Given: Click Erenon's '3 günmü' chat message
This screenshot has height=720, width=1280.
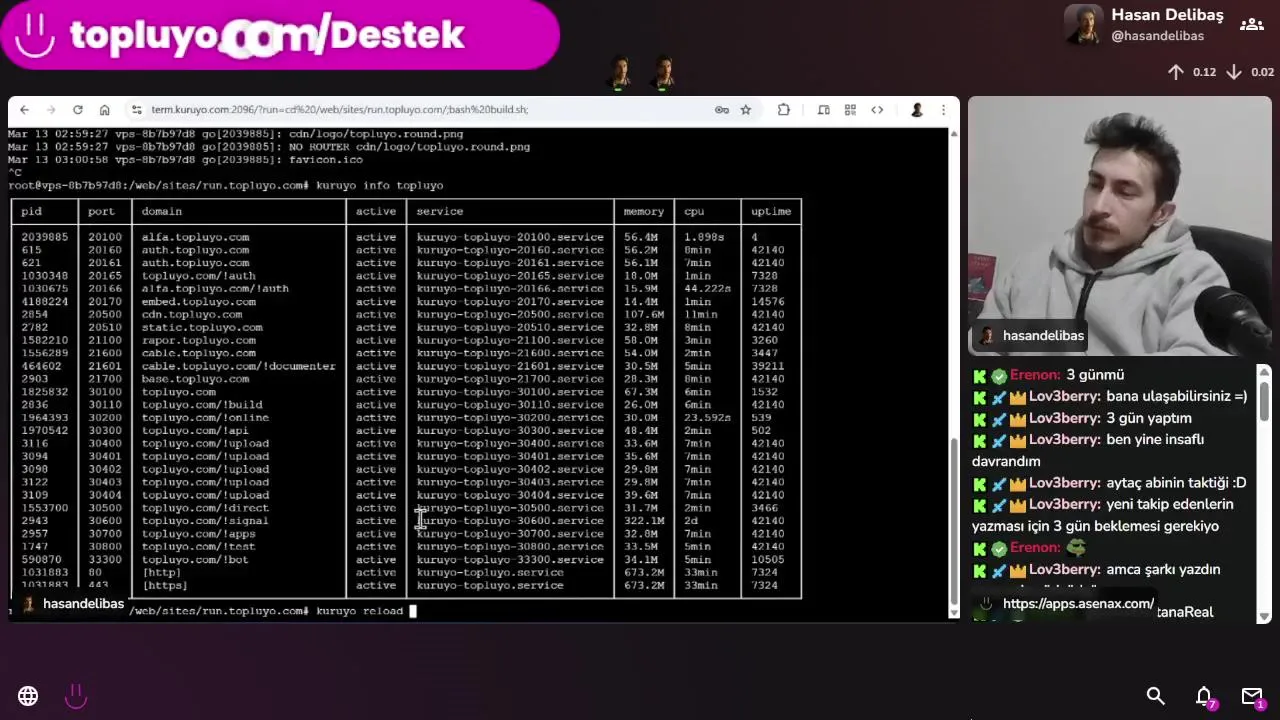Looking at the screenshot, I should click(1095, 375).
